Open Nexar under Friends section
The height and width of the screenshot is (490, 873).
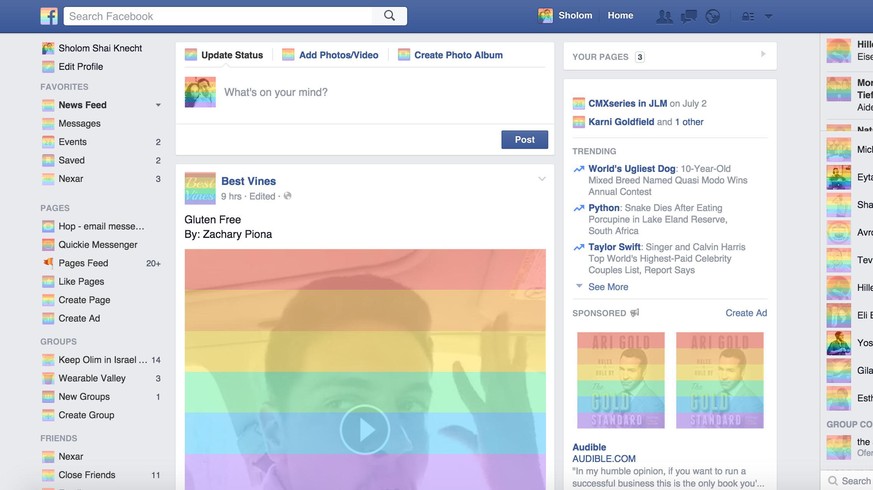click(71, 457)
